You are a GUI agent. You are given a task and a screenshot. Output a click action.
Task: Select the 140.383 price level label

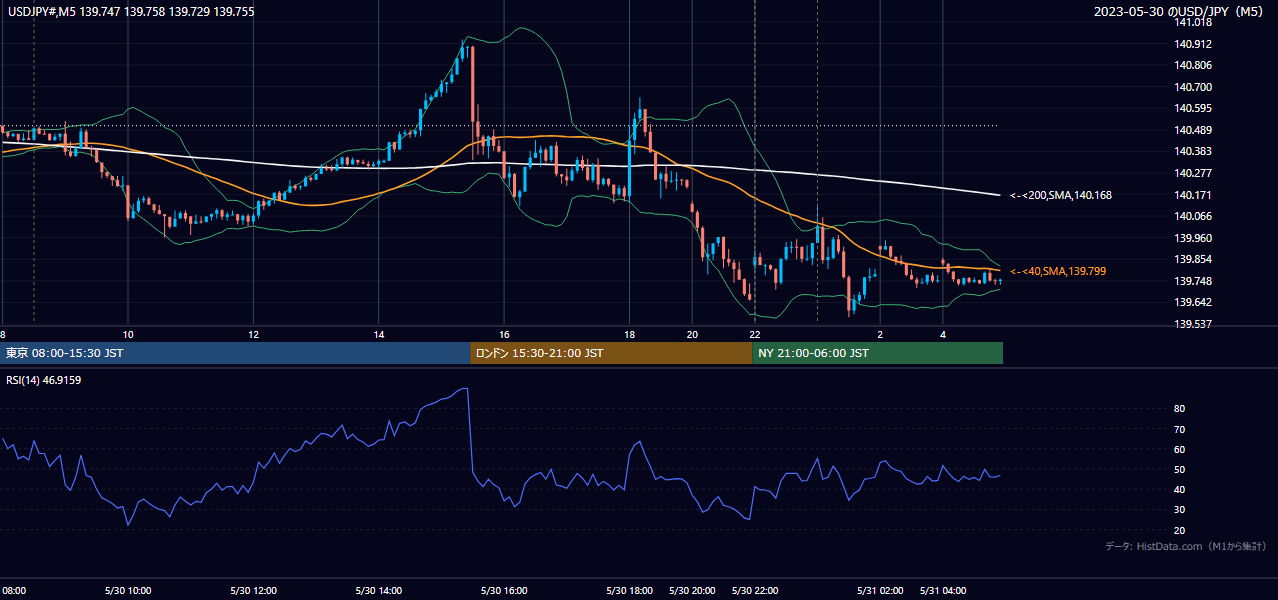click(1193, 151)
